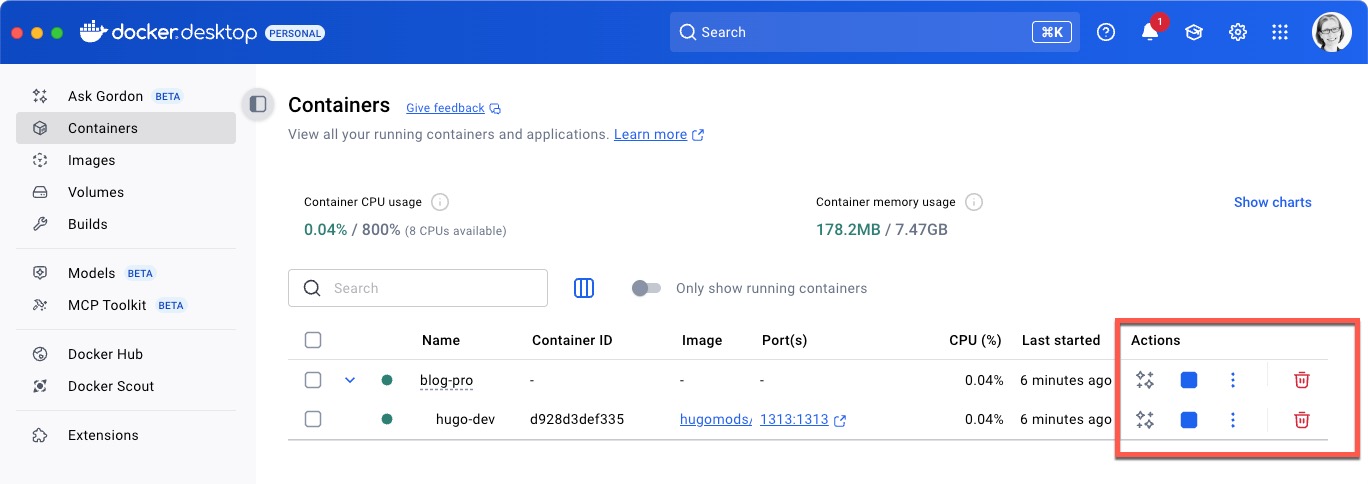Open Models beta section

(126, 273)
